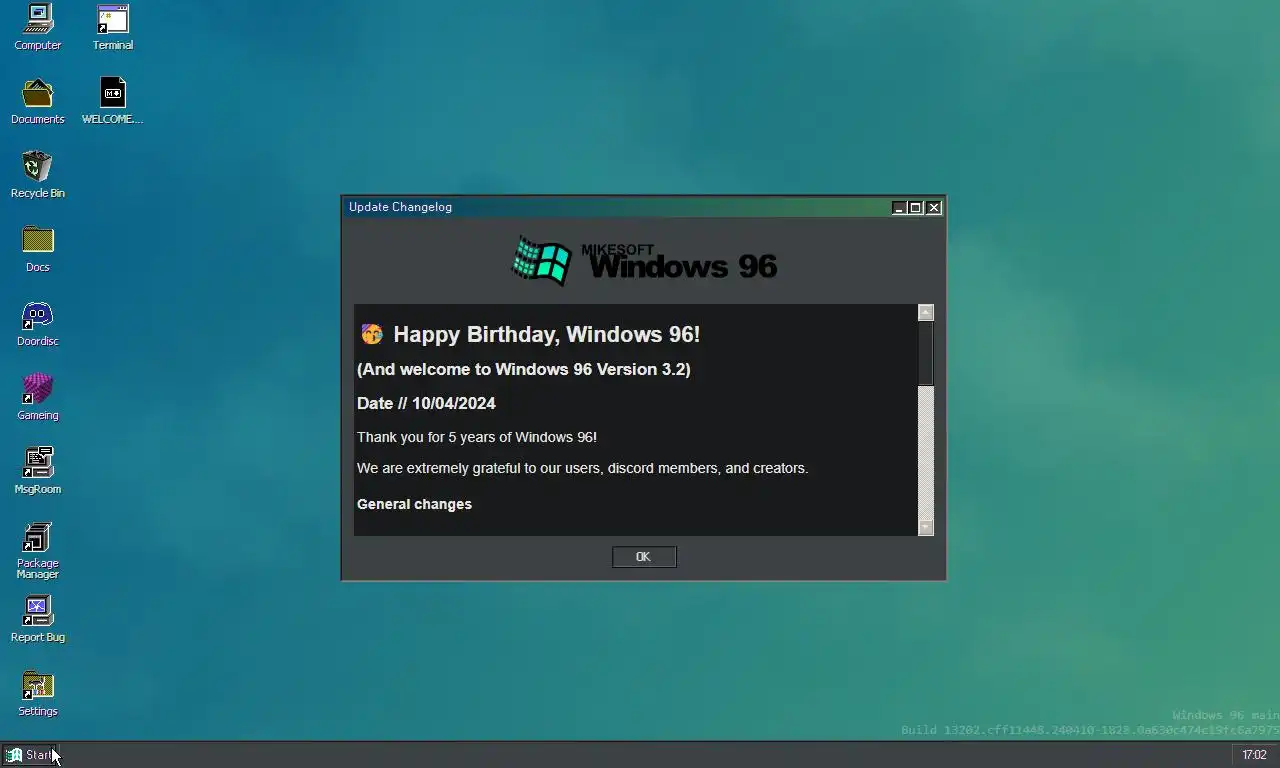
Task: Click the taskbar clock showing 17:02
Action: click(x=1254, y=755)
